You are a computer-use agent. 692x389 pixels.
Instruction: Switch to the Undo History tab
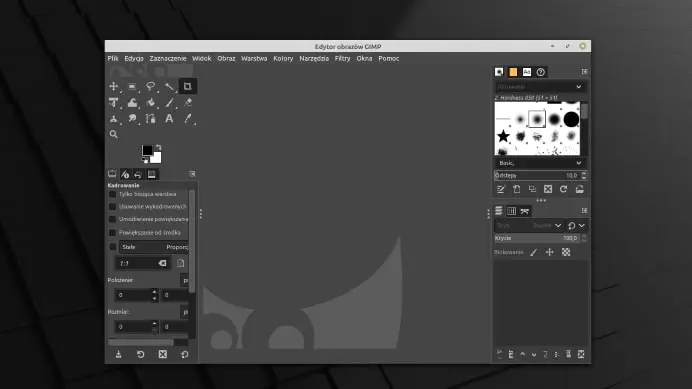tap(138, 174)
